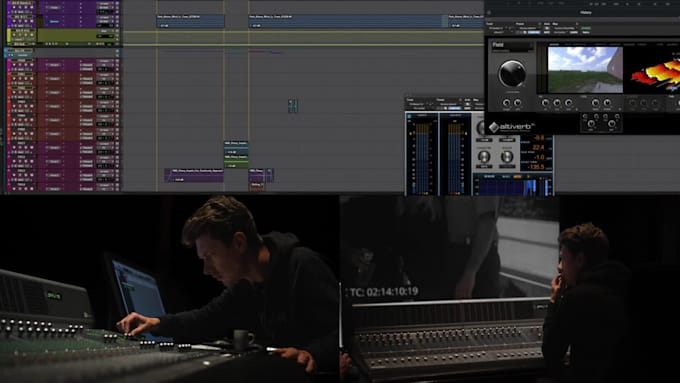680x383 pixels.
Task: Select the -135.5 readout in the limiter
Action: (x=537, y=167)
